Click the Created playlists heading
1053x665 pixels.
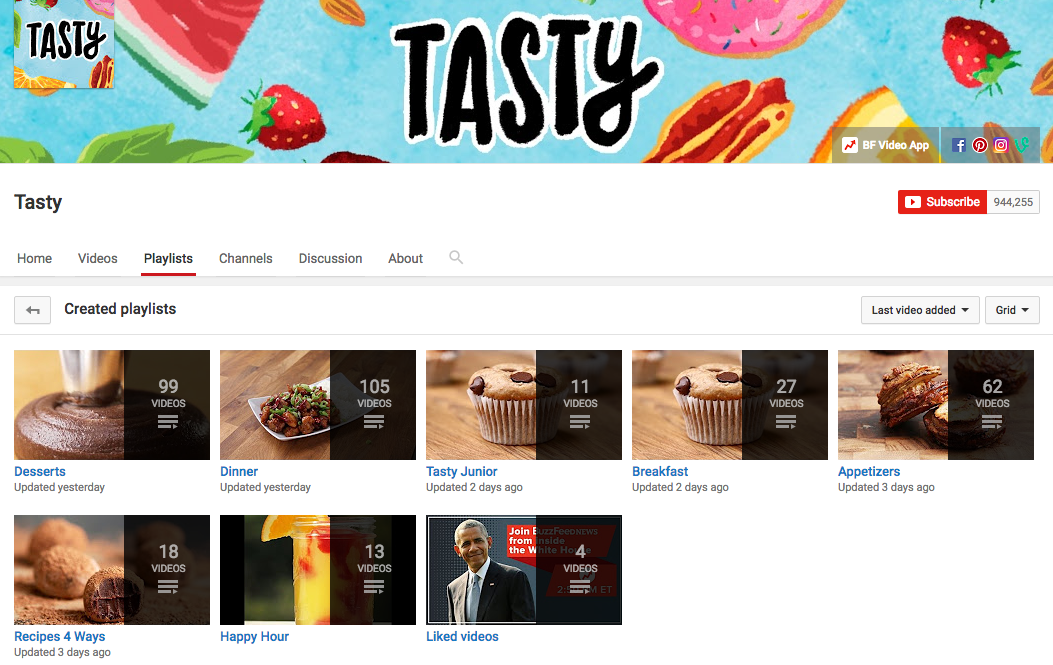click(x=120, y=309)
